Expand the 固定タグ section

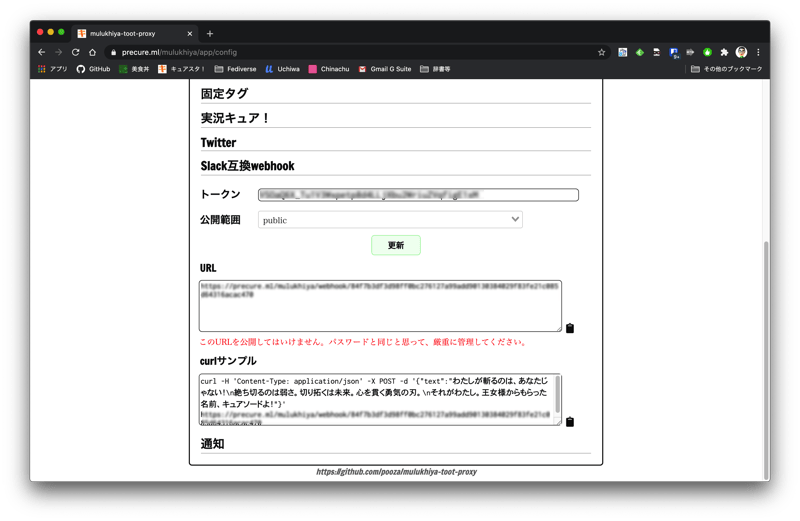click(224, 94)
